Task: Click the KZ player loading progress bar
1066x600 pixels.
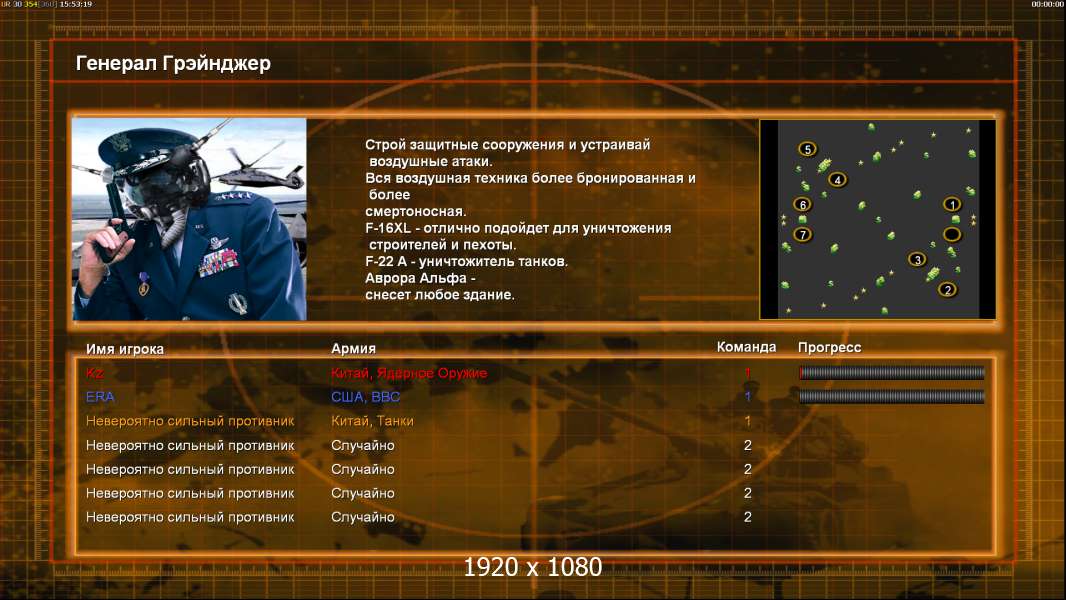Action: point(891,372)
